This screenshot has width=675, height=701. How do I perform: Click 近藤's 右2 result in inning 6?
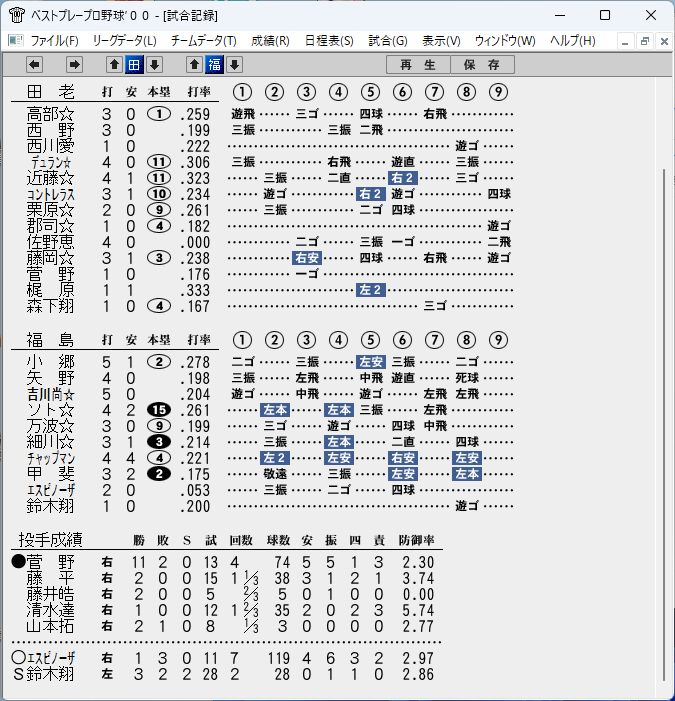coord(403,178)
